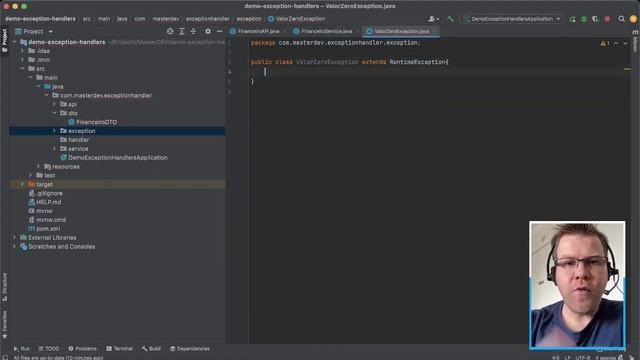Open the Structure side tool window
This screenshot has height=360, width=640.
coord(4,287)
